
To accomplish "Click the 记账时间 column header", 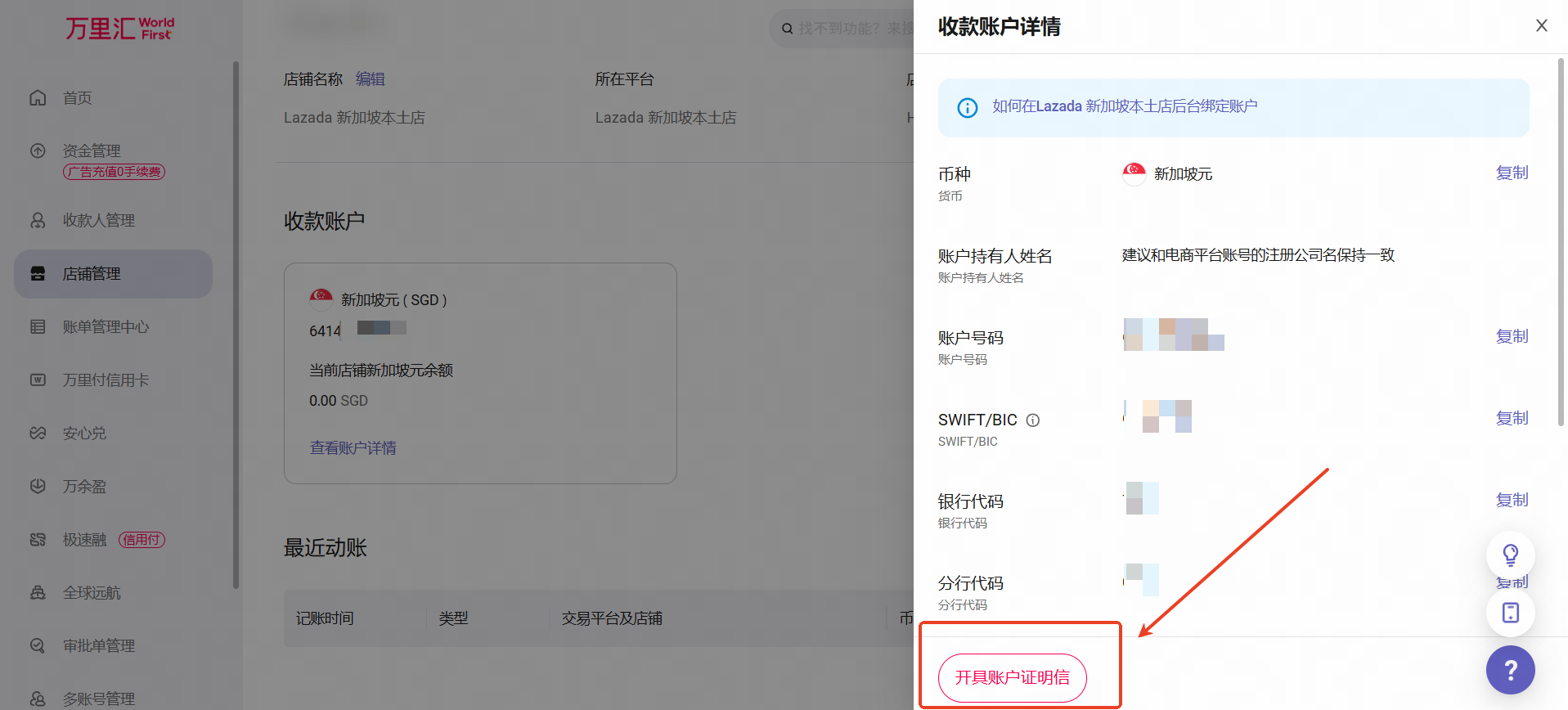I will [325, 618].
